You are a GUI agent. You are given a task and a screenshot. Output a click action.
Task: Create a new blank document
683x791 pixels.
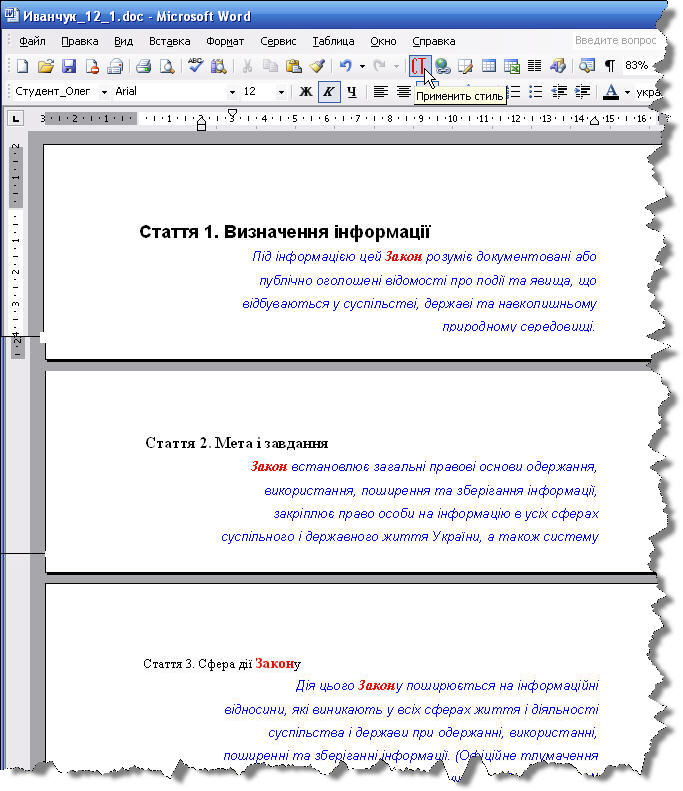[x=22, y=66]
